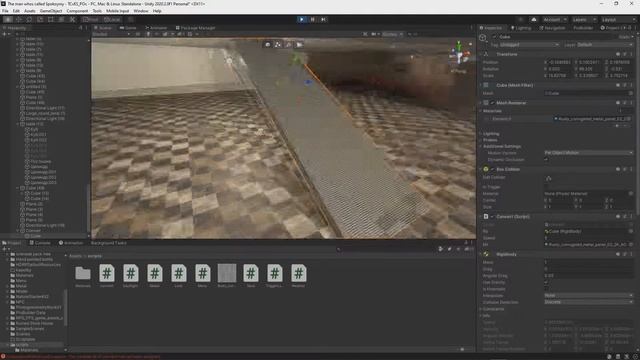Toggle the Mesh Renderer enabled checkbox
Image resolution: width=640 pixels, height=360 pixels.
[x=493, y=103]
